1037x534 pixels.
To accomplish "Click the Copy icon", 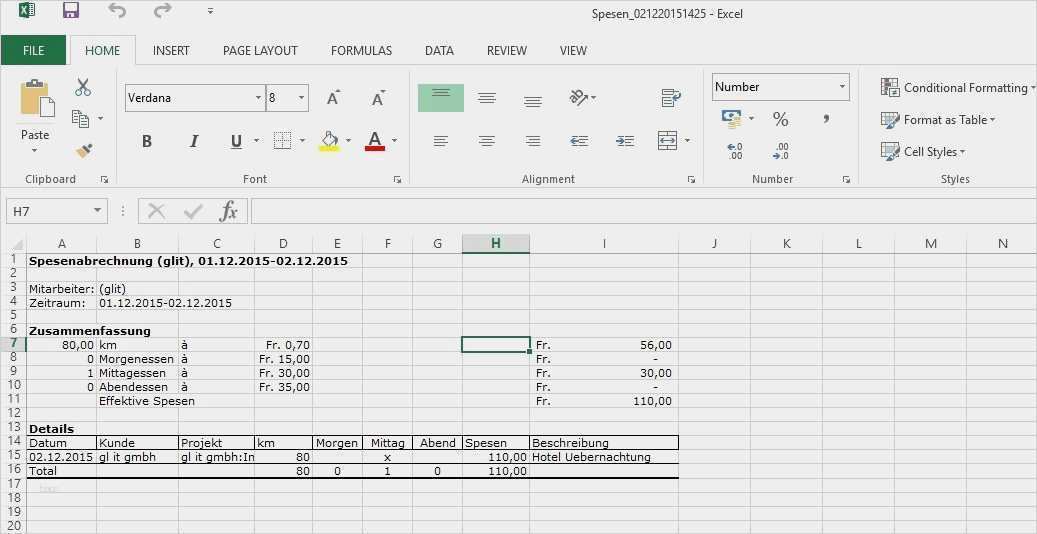I will (x=81, y=119).
